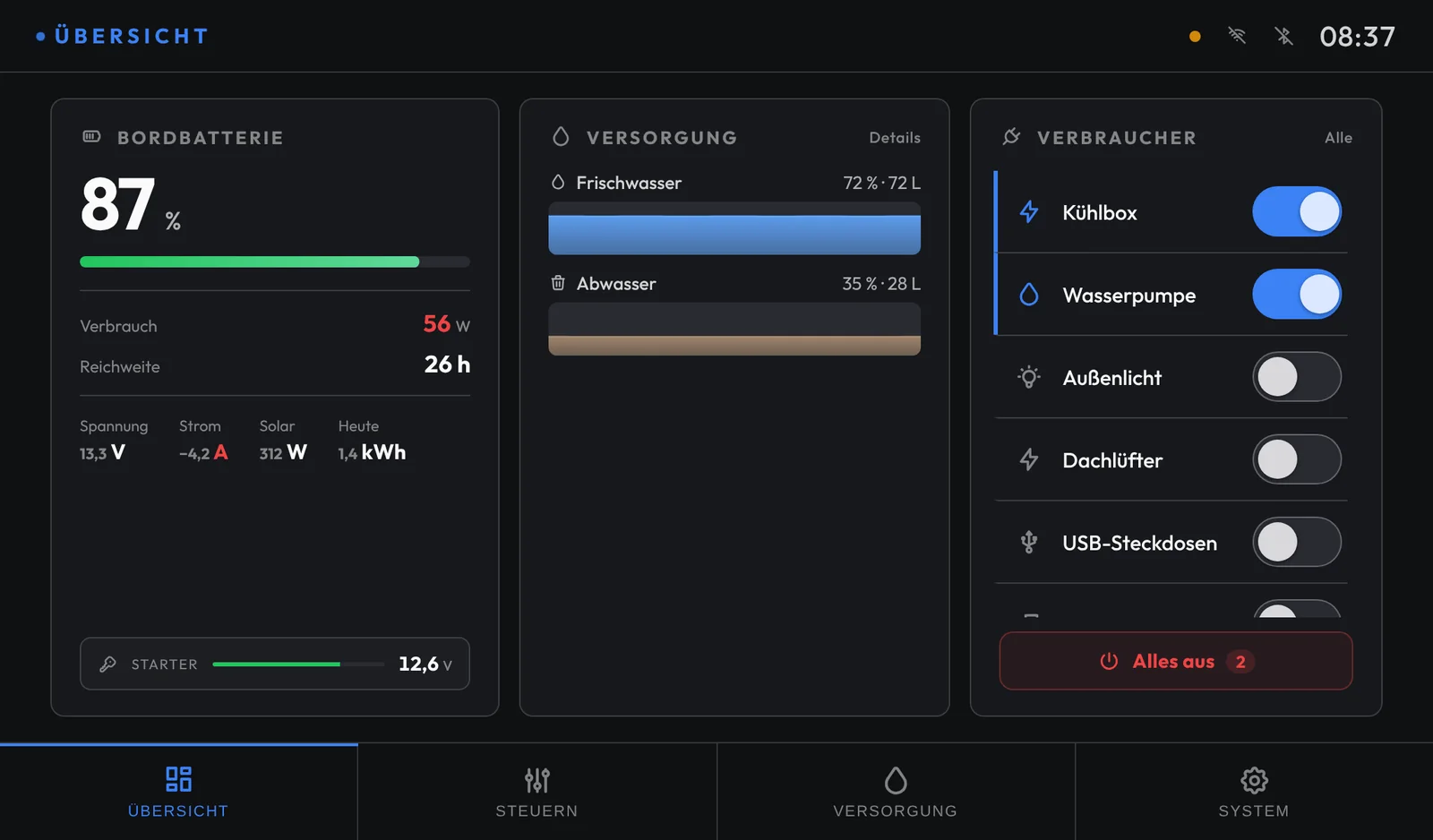Click the Bluetooth off status icon

tap(1283, 36)
